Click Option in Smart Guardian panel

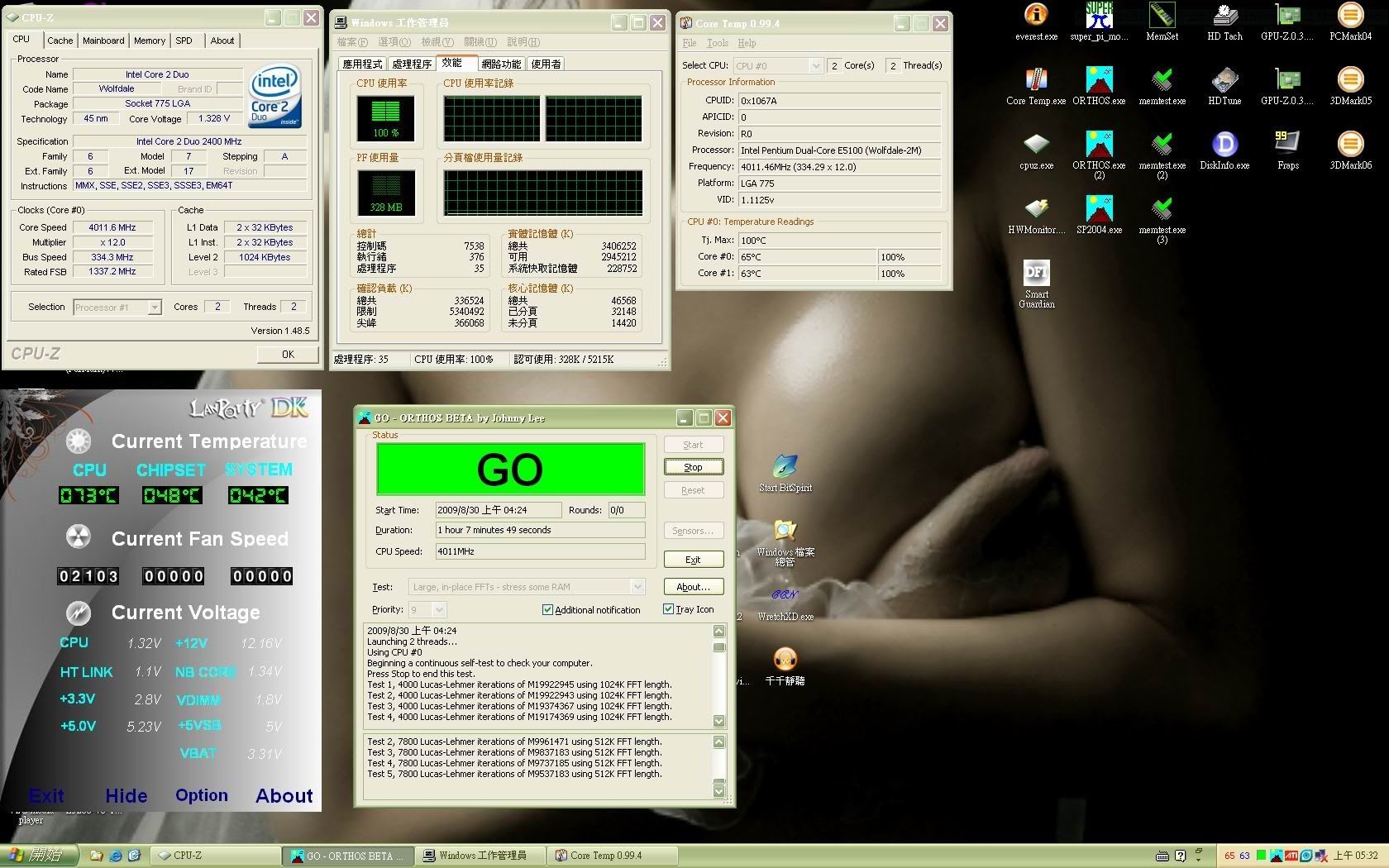(x=202, y=795)
